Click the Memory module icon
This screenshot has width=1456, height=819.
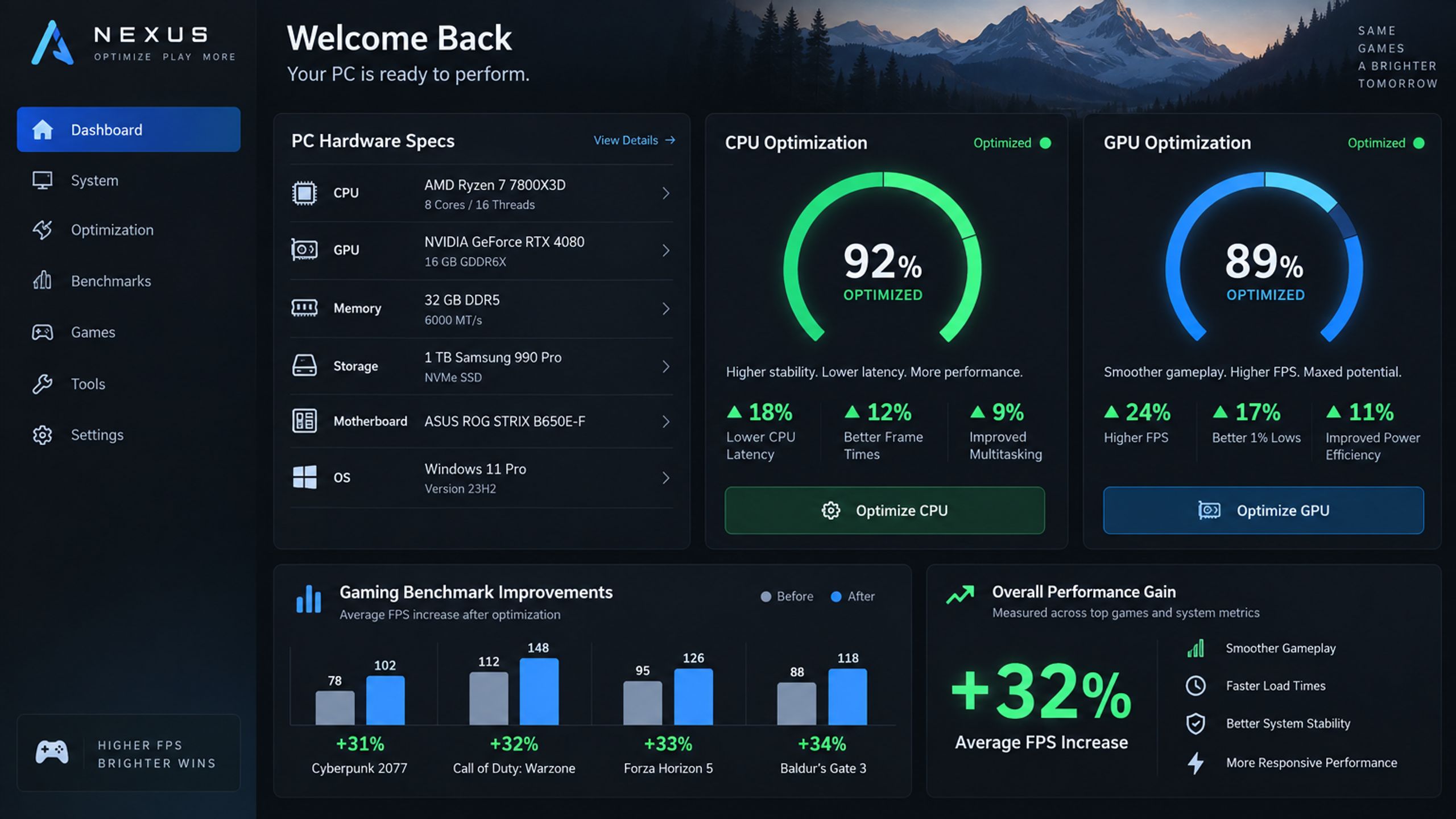(x=304, y=308)
